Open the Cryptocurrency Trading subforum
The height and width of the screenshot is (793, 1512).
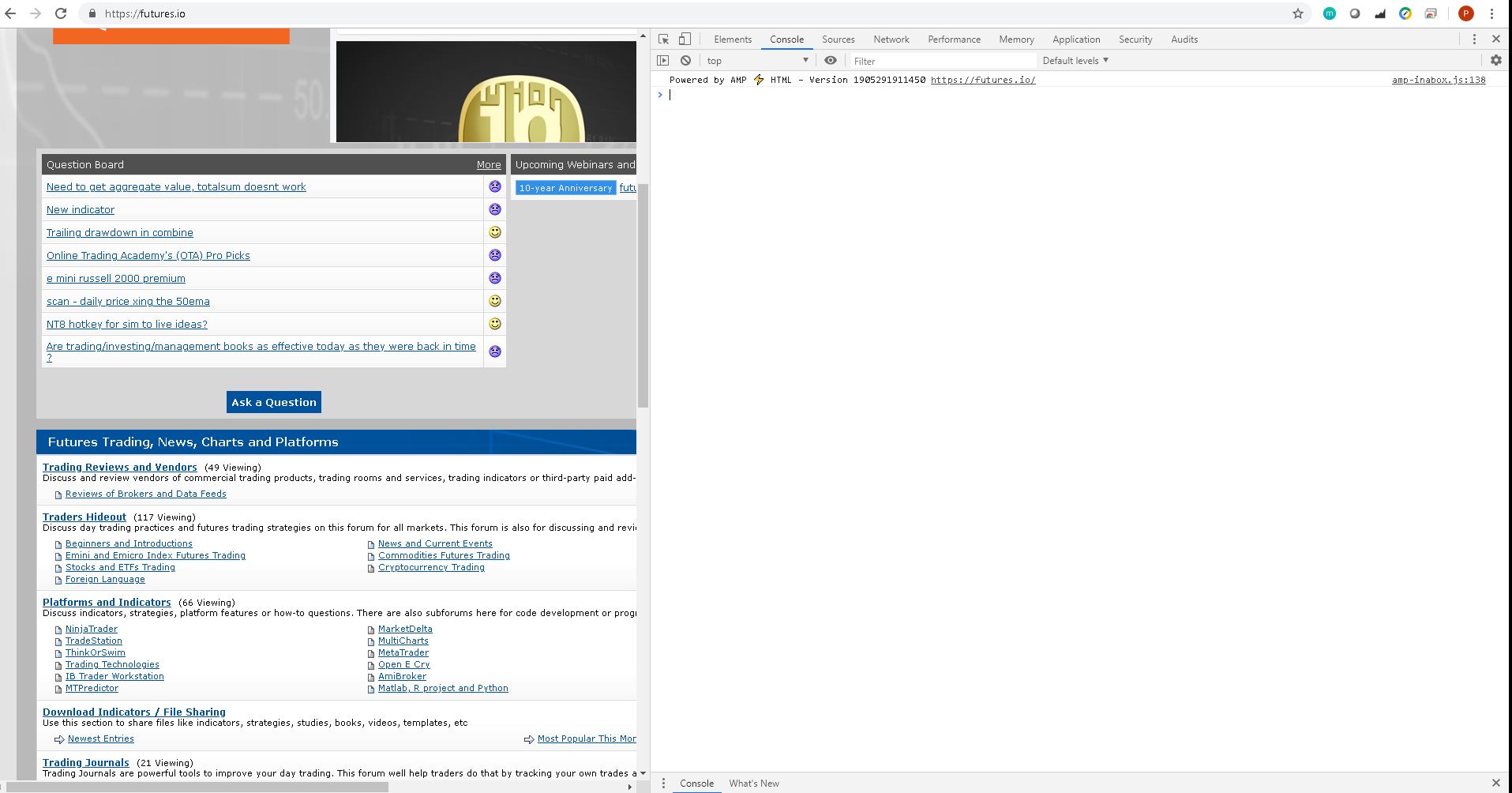point(431,567)
